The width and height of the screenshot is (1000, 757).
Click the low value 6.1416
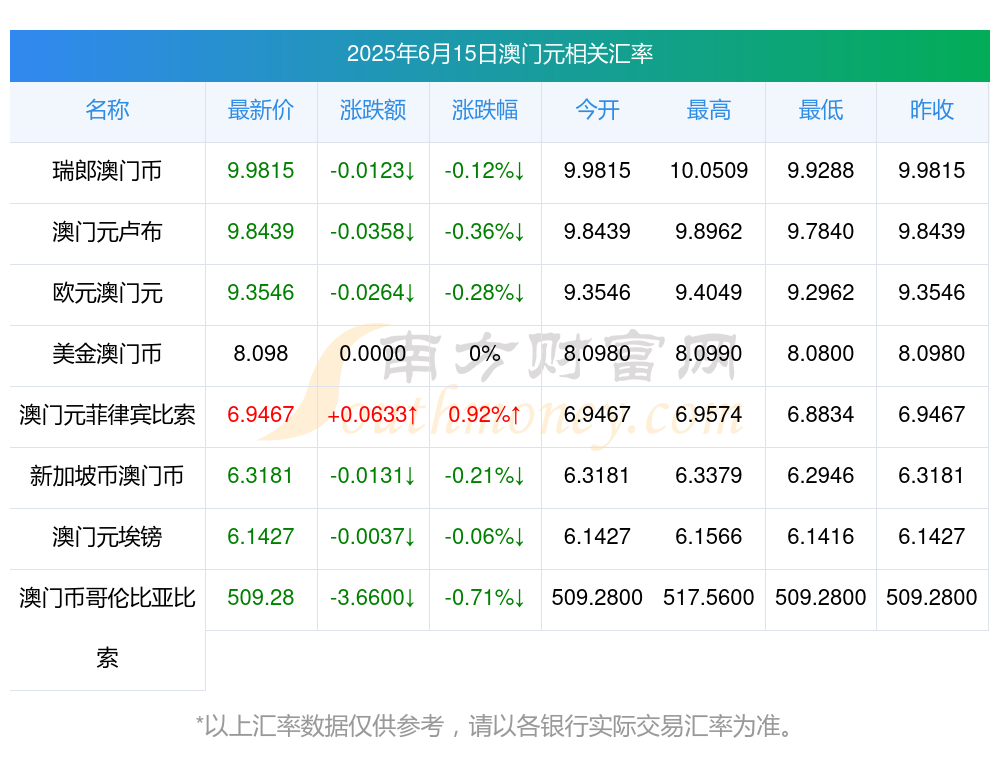[821, 536]
